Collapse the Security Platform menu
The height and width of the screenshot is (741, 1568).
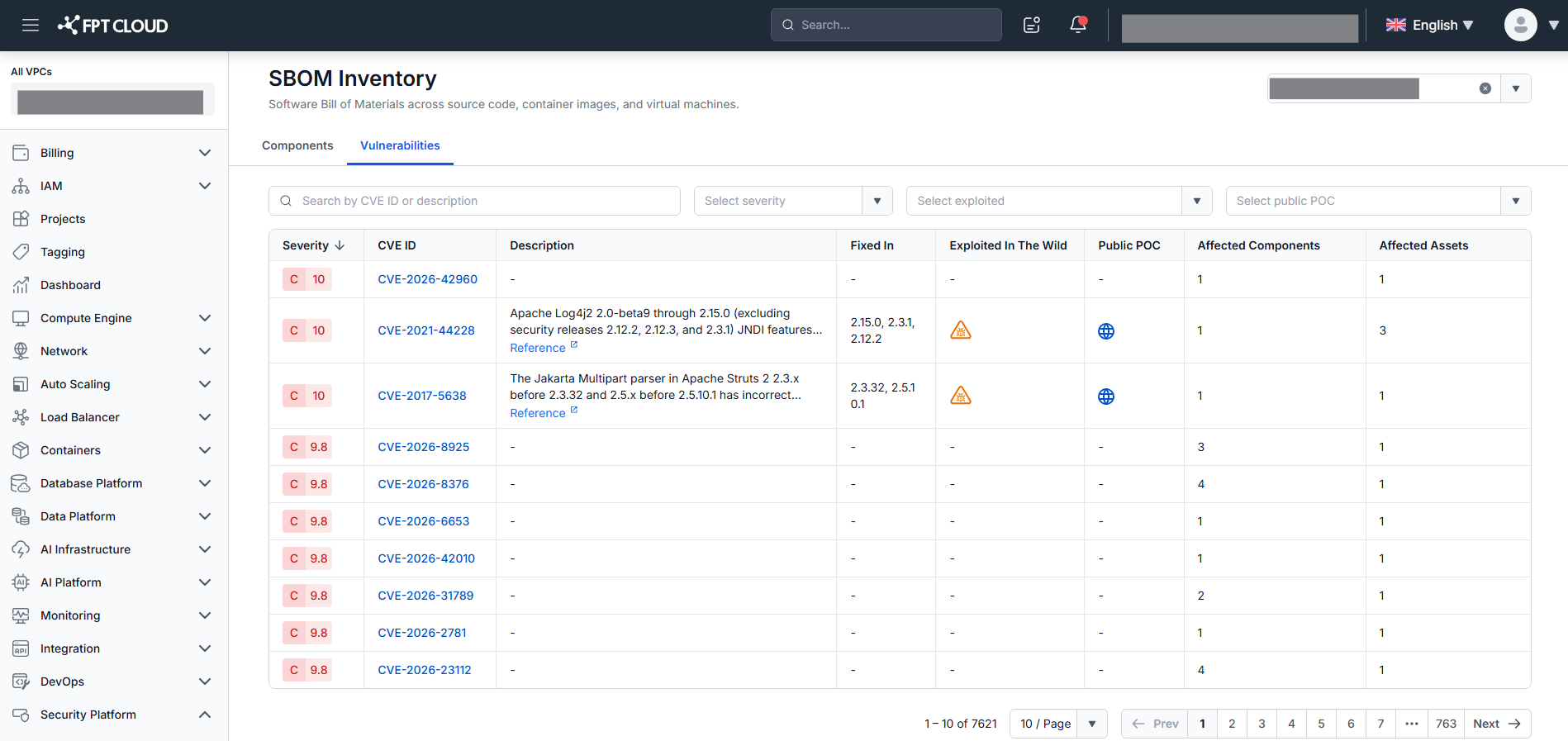tap(205, 715)
